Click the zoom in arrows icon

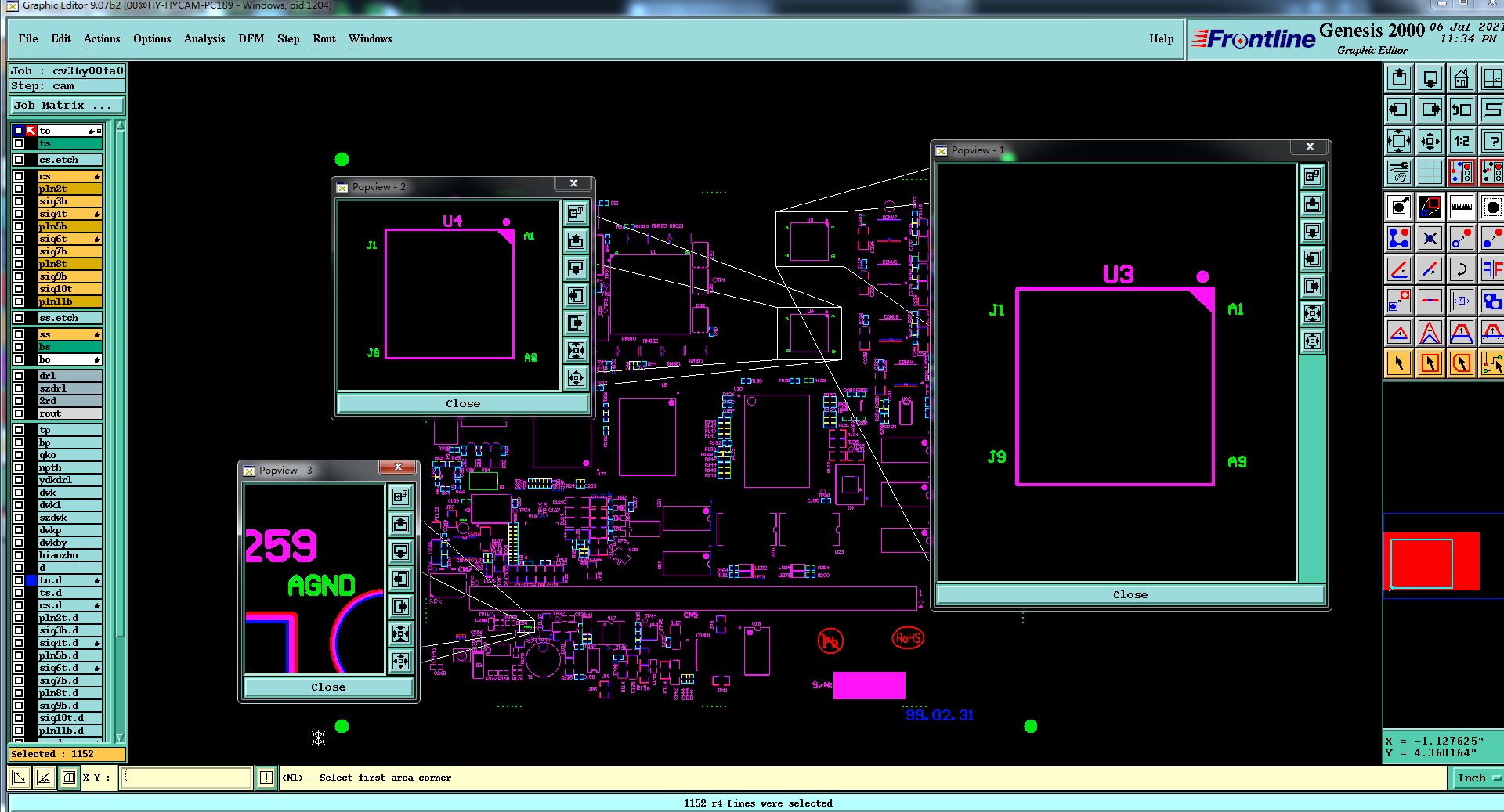[1399, 141]
